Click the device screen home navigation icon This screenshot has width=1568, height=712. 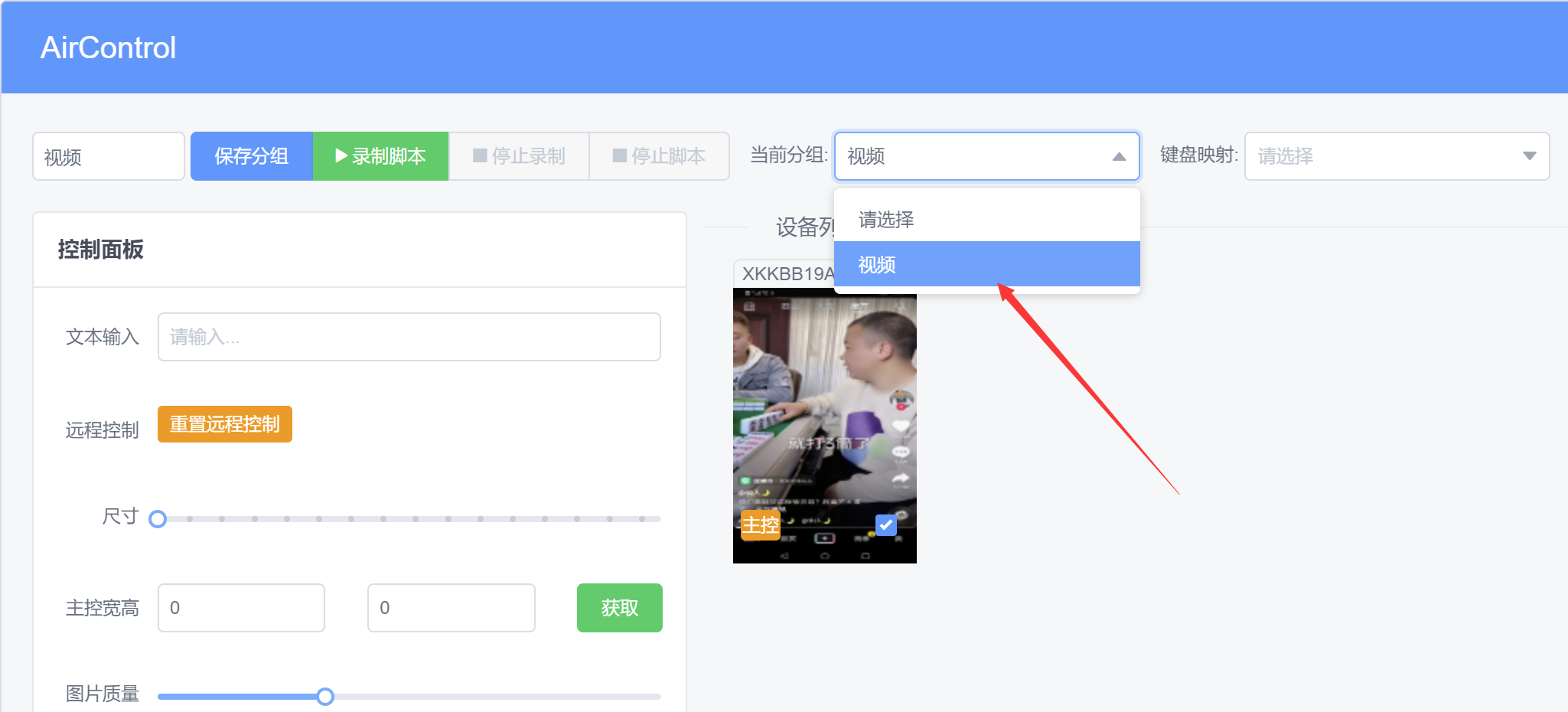(825, 556)
